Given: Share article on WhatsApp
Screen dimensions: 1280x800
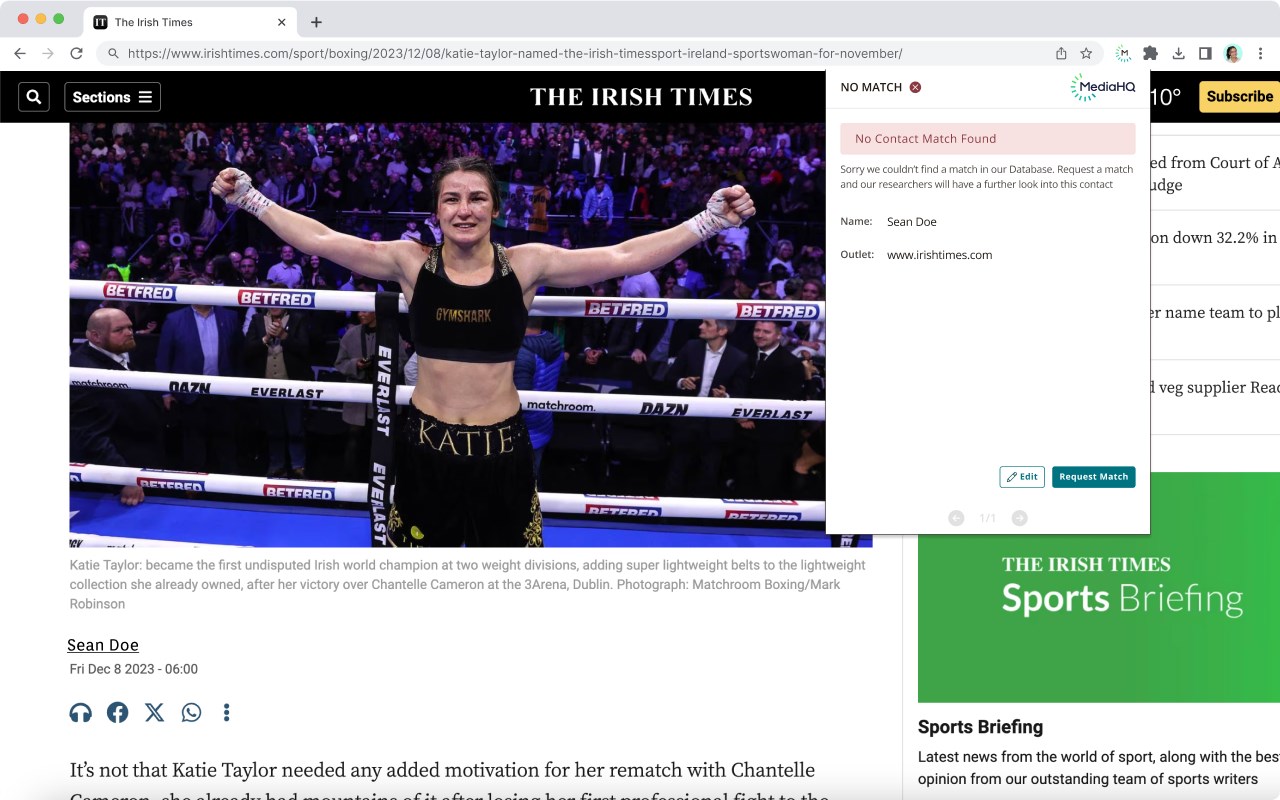Looking at the screenshot, I should tap(191, 712).
